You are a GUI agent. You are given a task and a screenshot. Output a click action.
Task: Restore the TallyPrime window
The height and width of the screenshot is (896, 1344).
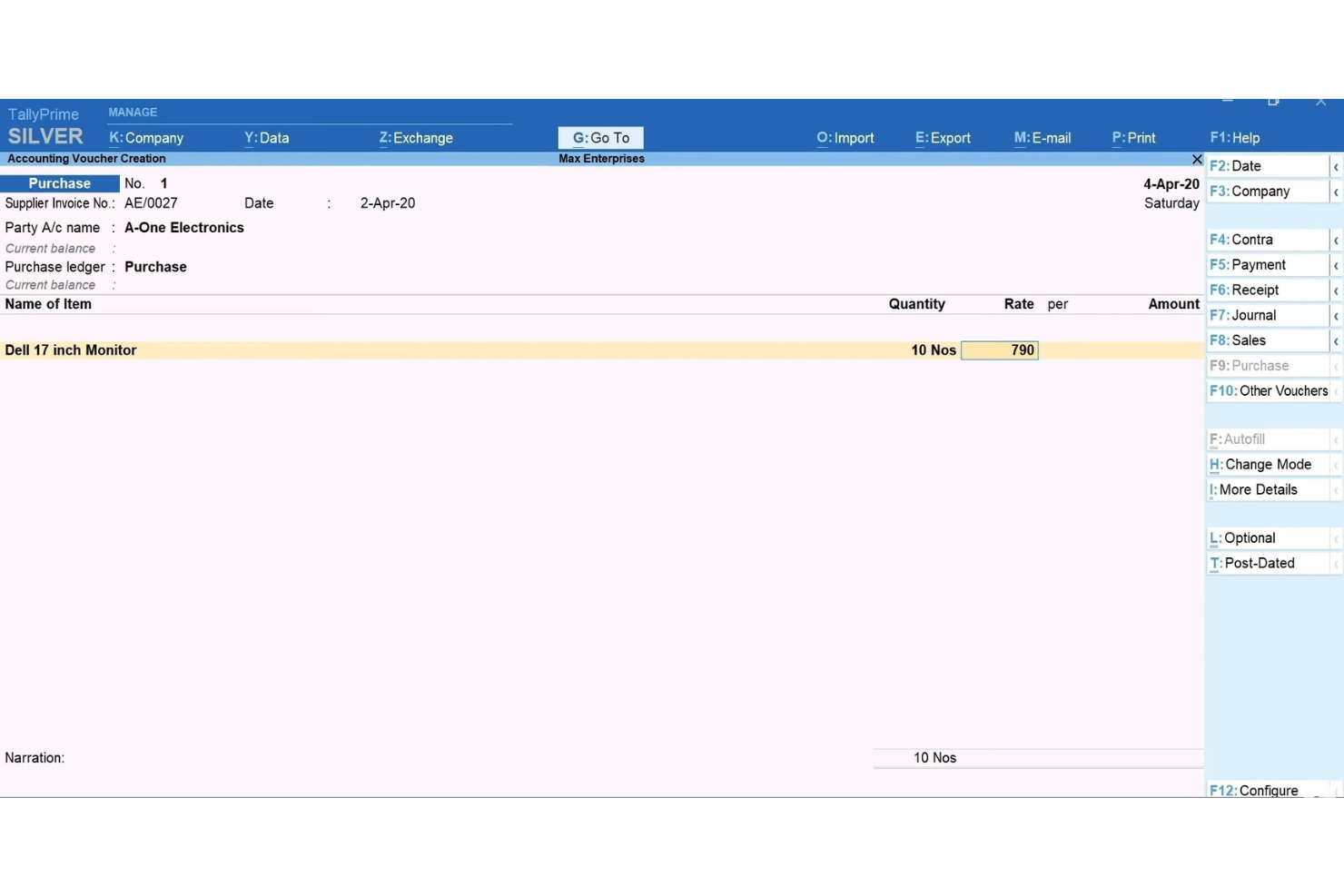(1273, 102)
